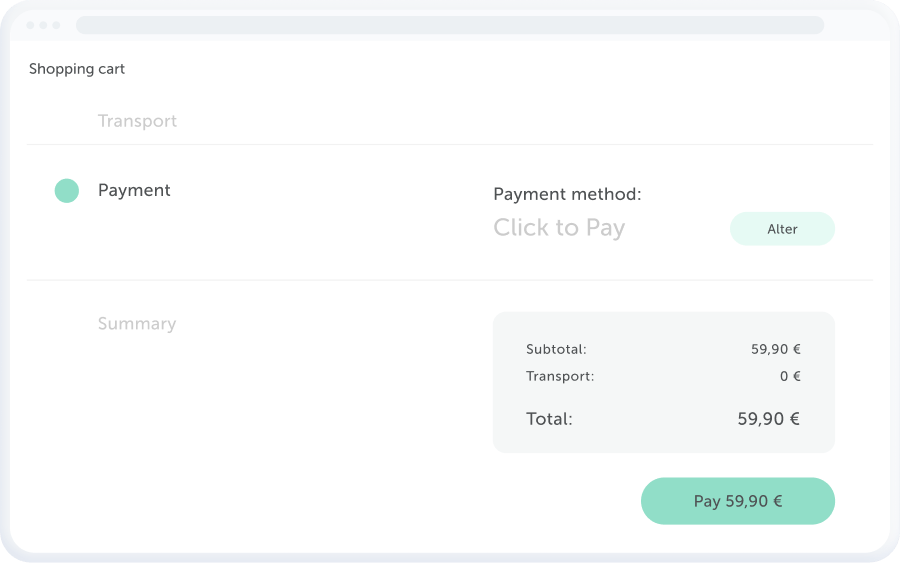Click the Total label in summary box

click(x=549, y=419)
